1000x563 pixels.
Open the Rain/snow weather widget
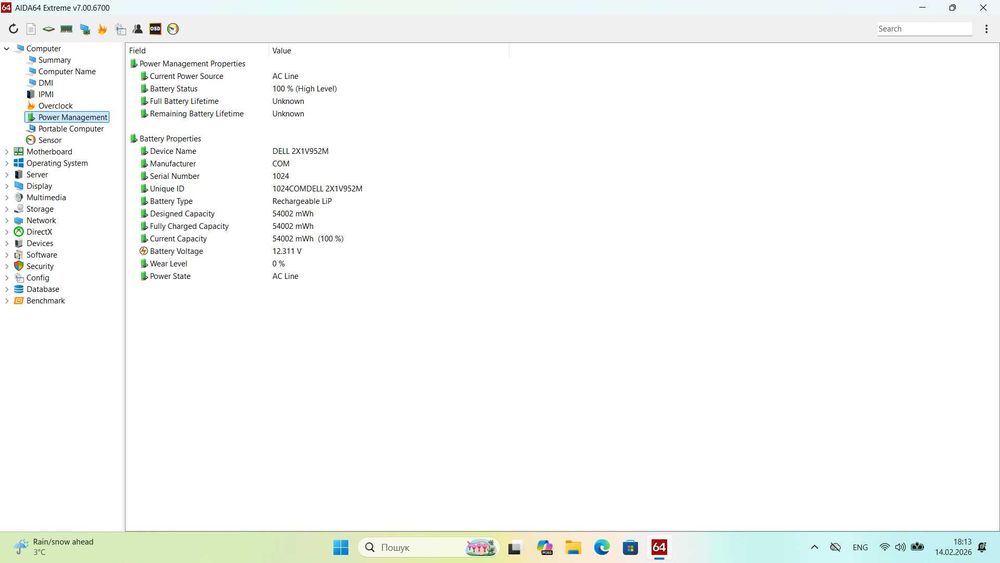coord(54,547)
